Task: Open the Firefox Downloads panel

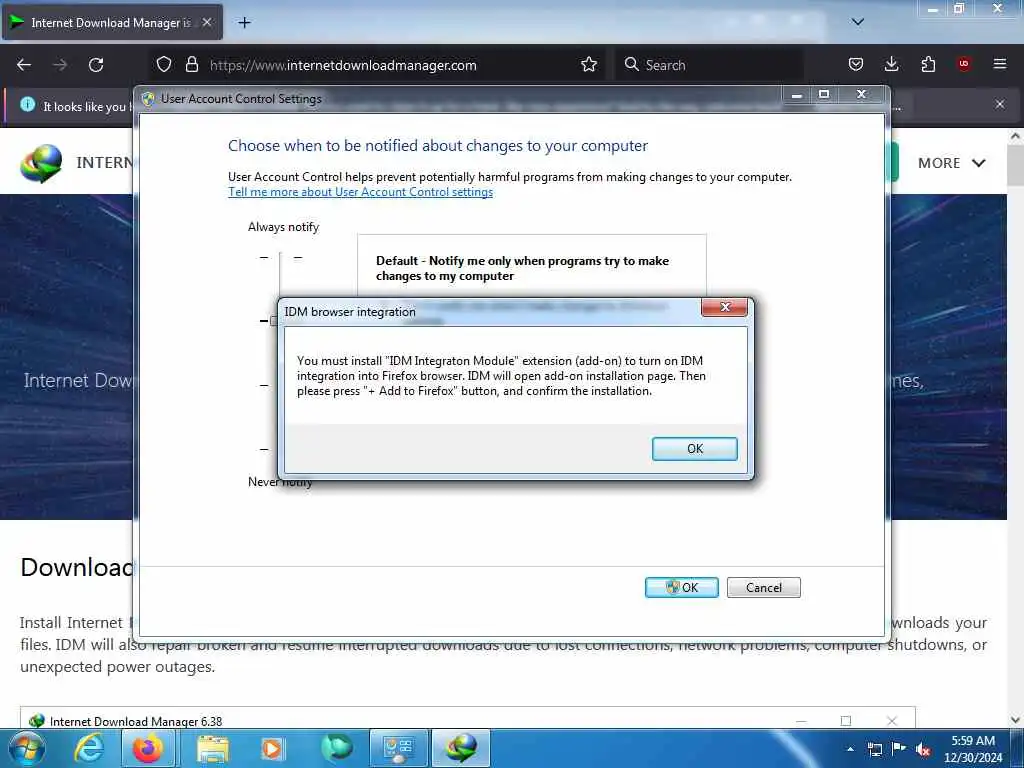Action: (x=891, y=65)
